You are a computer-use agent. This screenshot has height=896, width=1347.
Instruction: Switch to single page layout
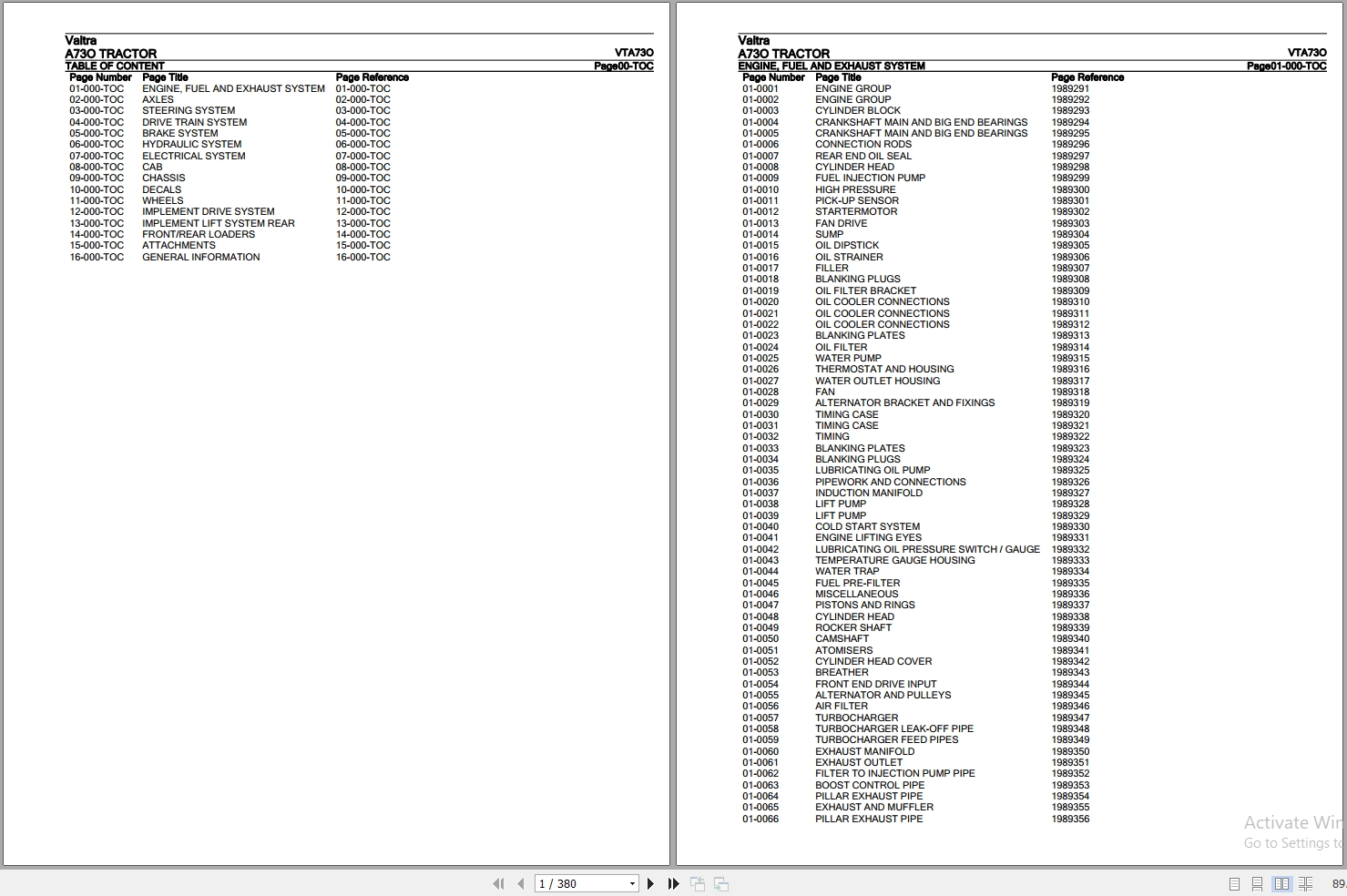click(x=1234, y=883)
